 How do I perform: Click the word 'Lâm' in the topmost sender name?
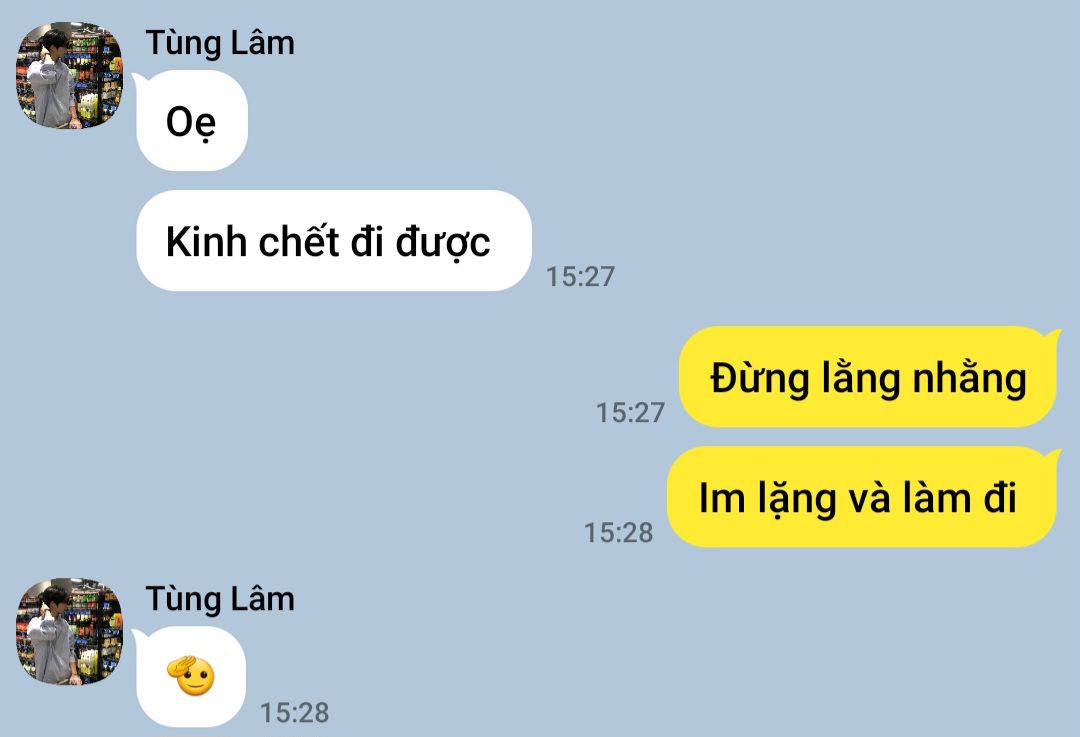262,43
